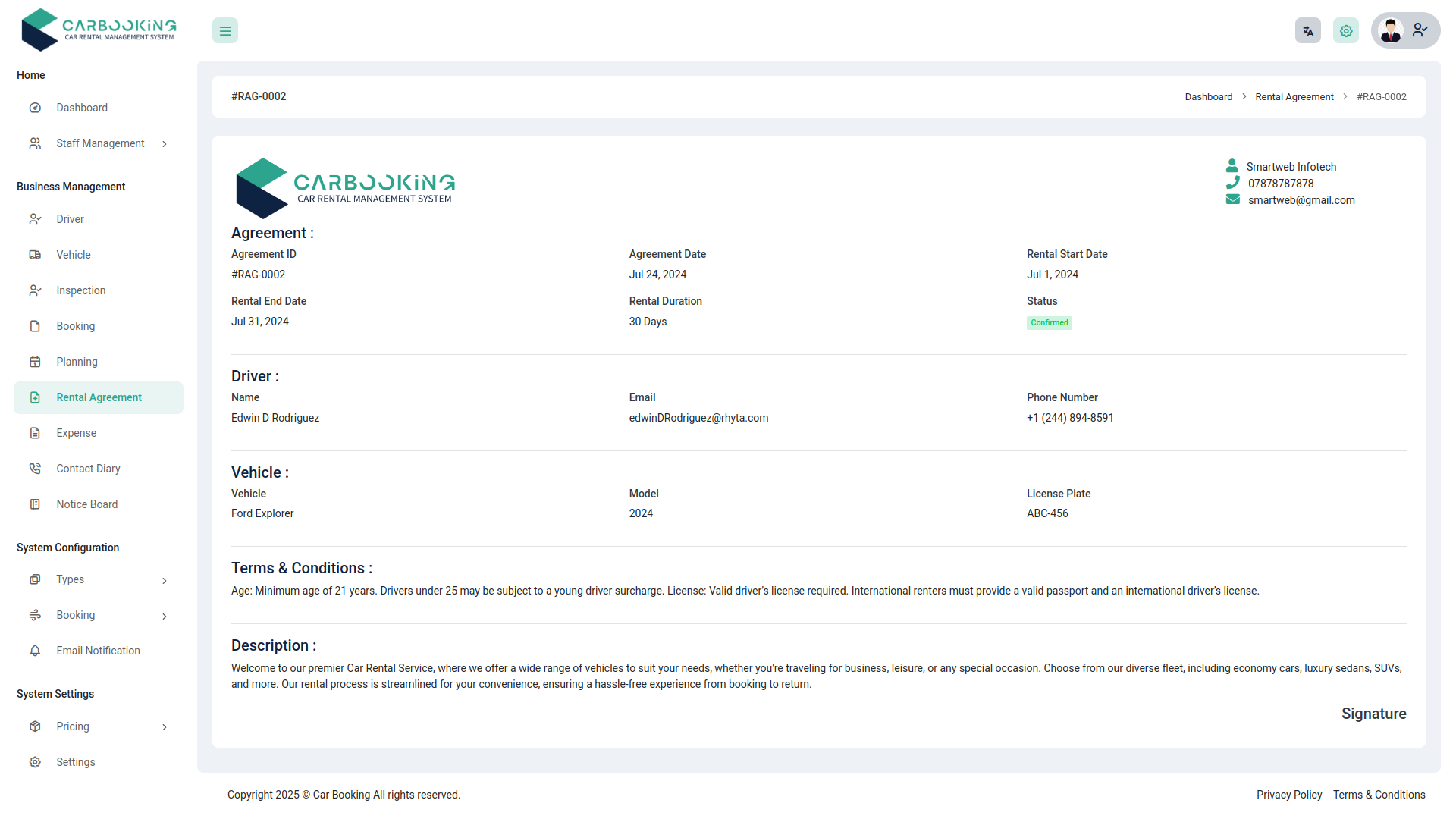Open the language translation icon in the header
Viewport: 1456px width, 819px height.
coord(1307,30)
